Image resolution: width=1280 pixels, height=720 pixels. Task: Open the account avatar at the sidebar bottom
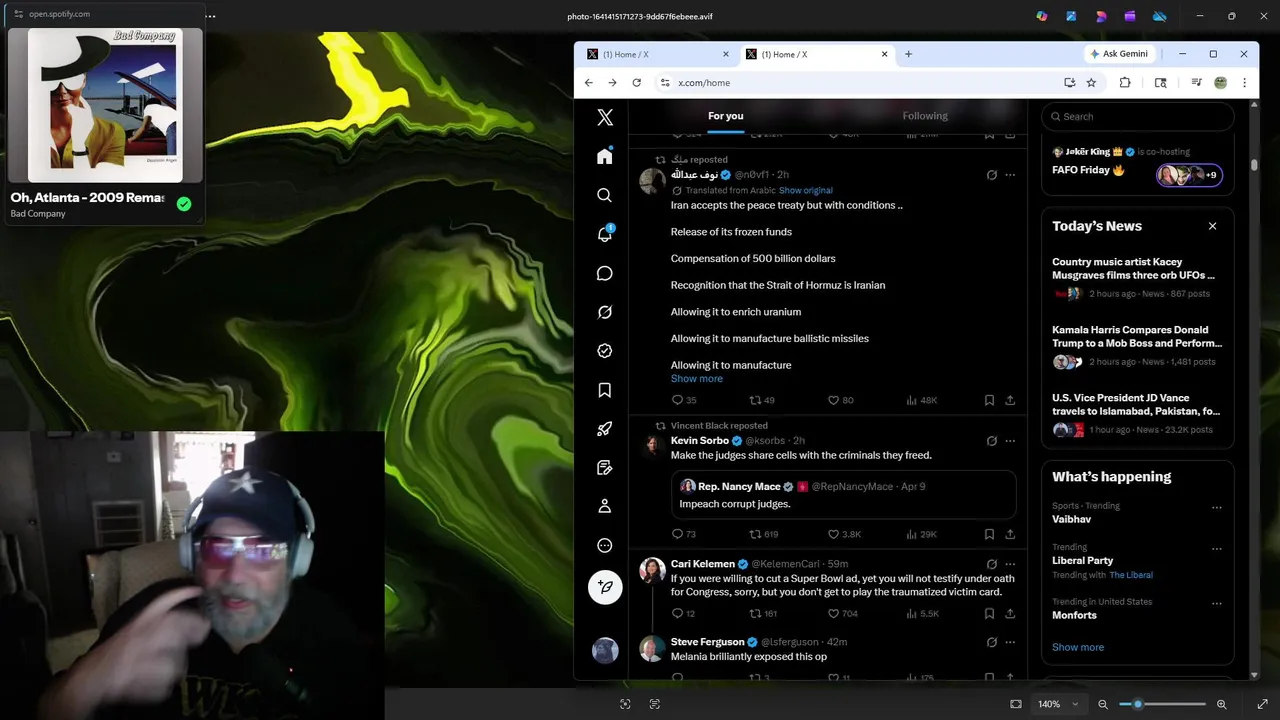(605, 650)
